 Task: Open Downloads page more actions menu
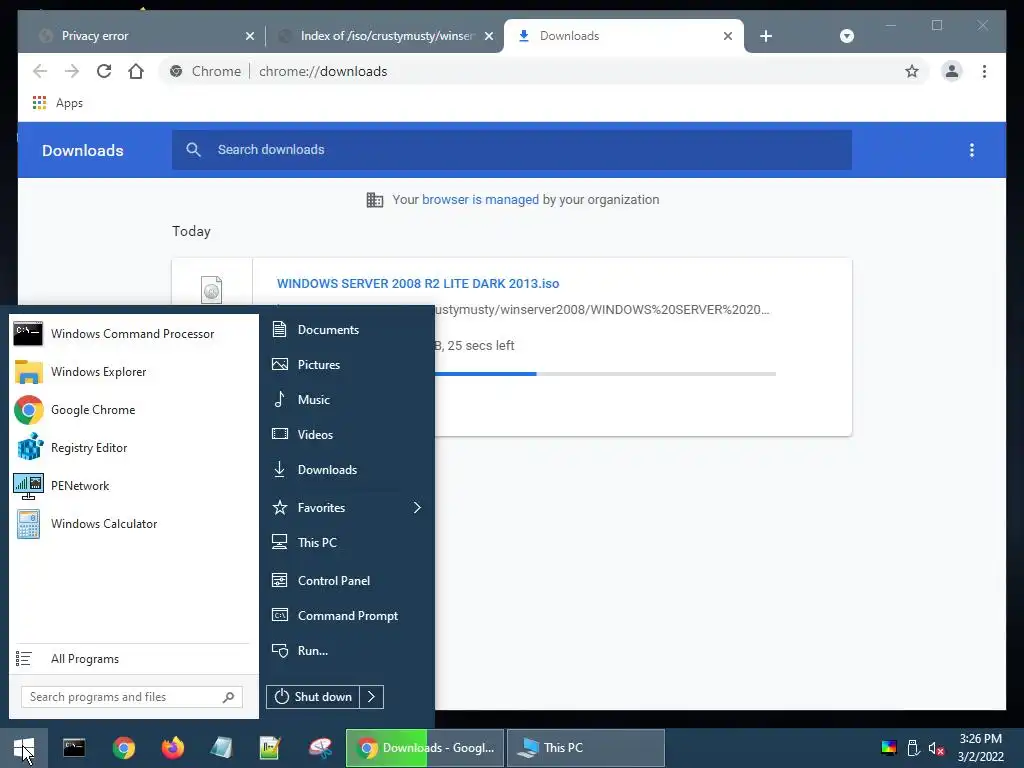tap(972, 150)
